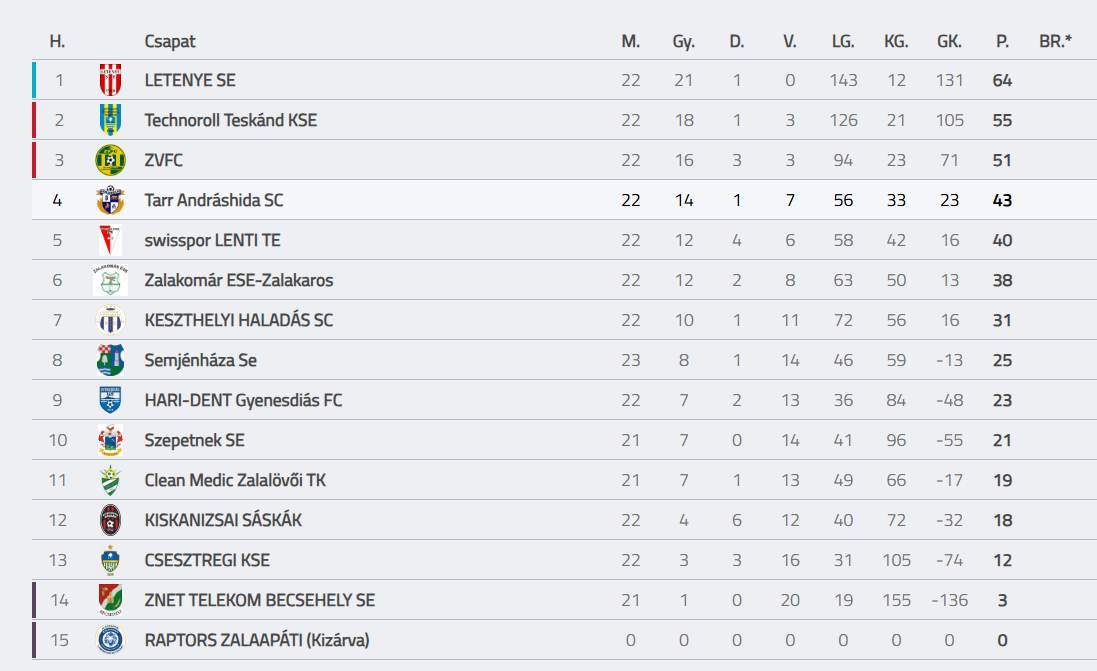Open the Semjénháza Se crest
The height and width of the screenshot is (671, 1097).
pyautogui.click(x=111, y=360)
